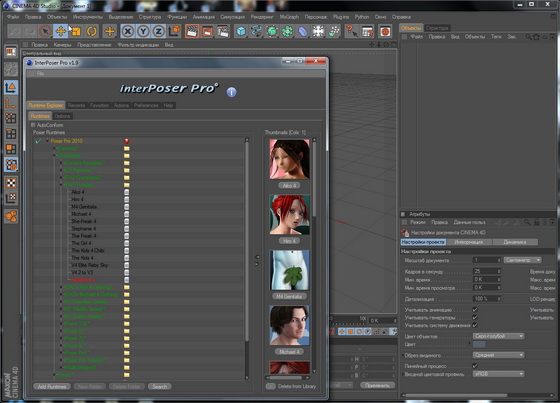Viewport: 560px width, 403px height.
Task: Toggle the AutoConform checkbox
Action: click(33, 125)
